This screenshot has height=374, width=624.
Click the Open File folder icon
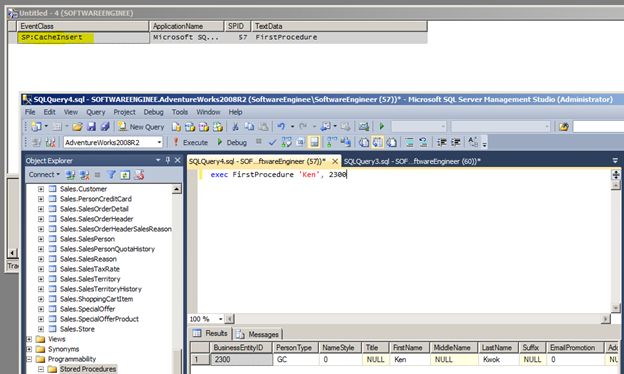click(77, 127)
